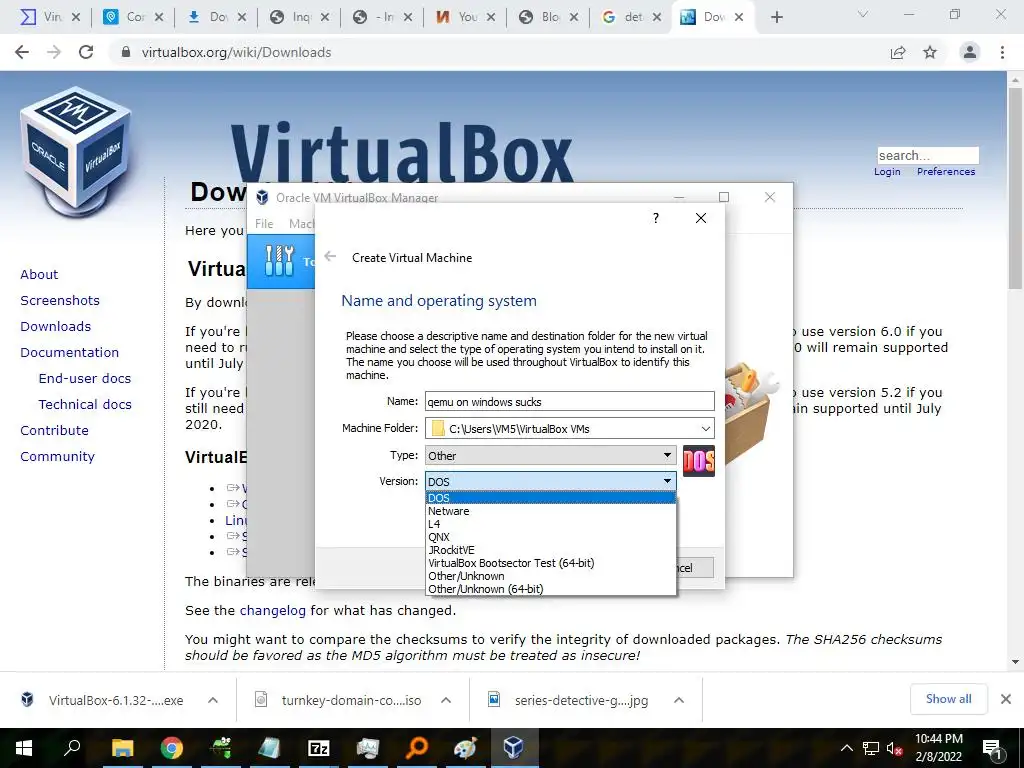Click the browser back arrow
Image resolution: width=1024 pixels, height=768 pixels.
22,52
